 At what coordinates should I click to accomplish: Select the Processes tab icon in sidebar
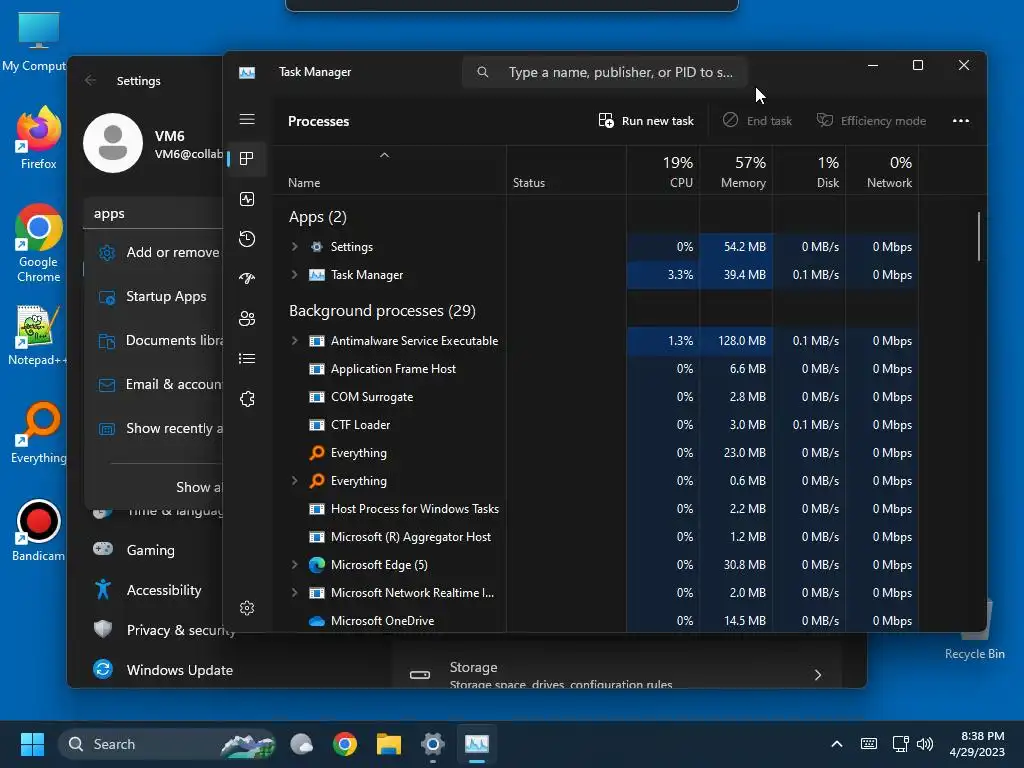247,159
